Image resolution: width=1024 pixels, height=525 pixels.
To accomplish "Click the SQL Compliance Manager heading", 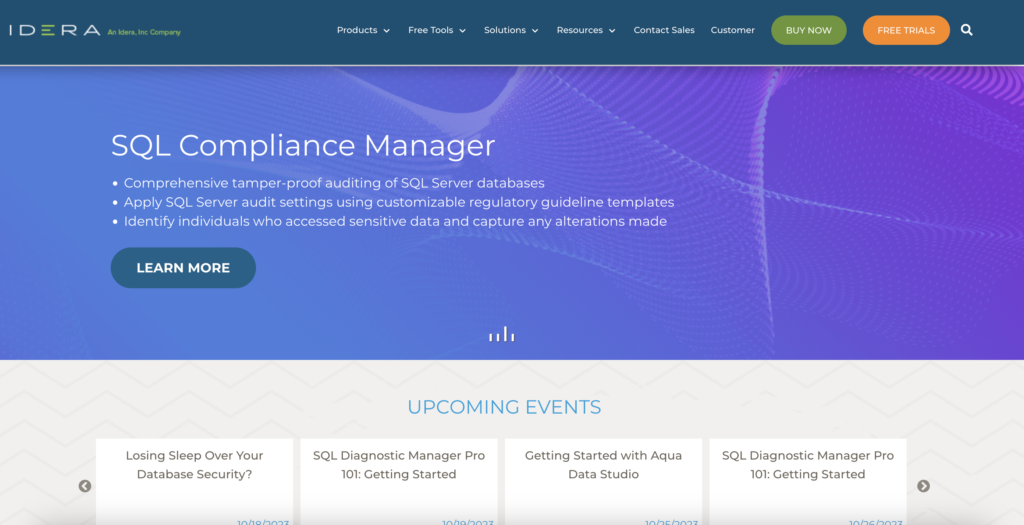I will (303, 145).
